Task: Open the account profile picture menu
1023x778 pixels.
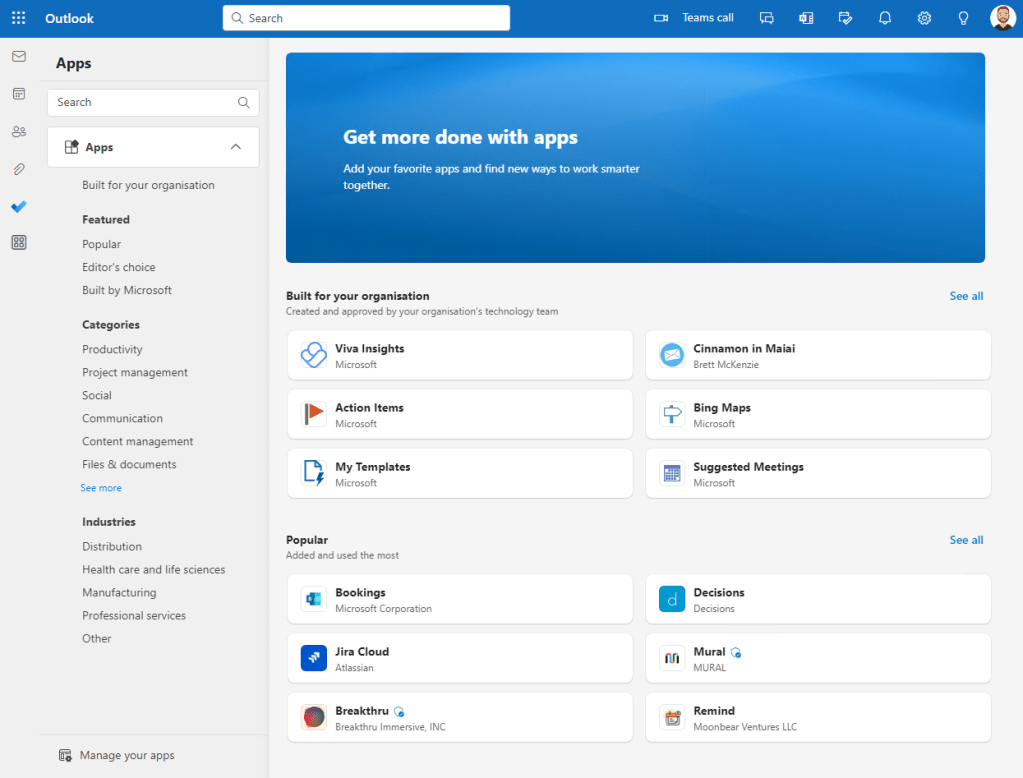Action: (x=1002, y=18)
